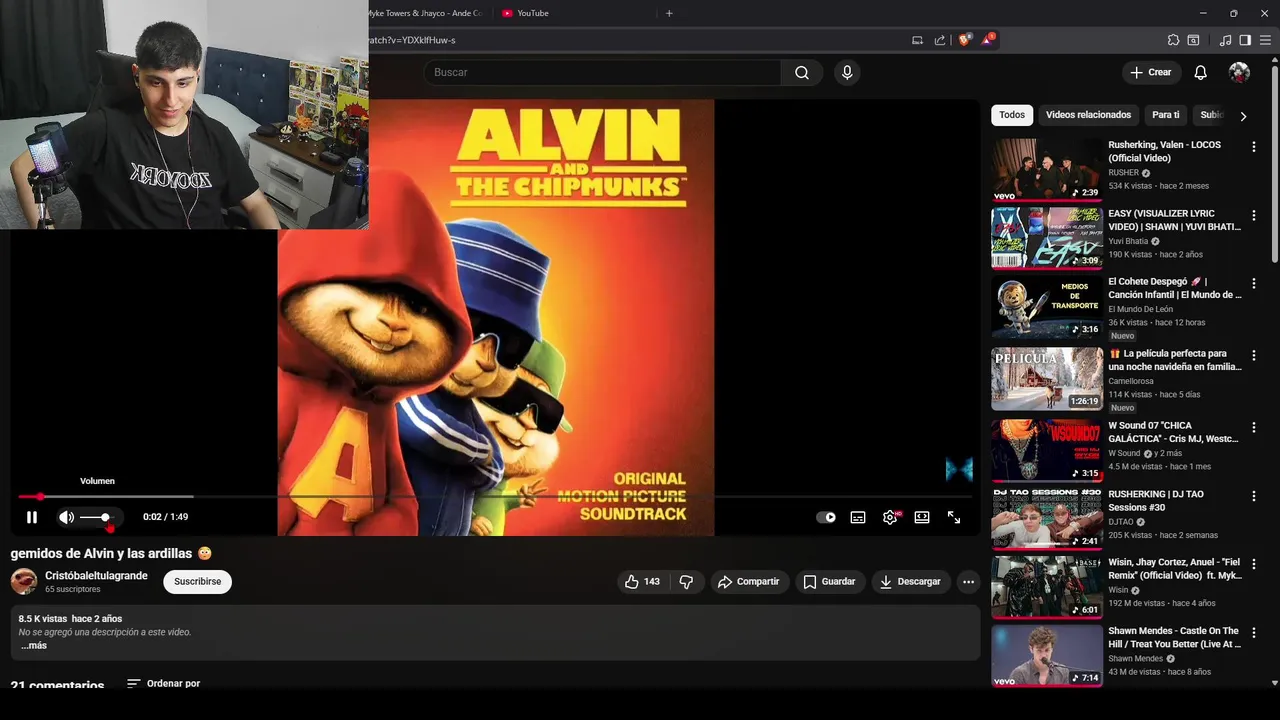Open the notifications bell
The image size is (1280, 720).
point(1200,72)
